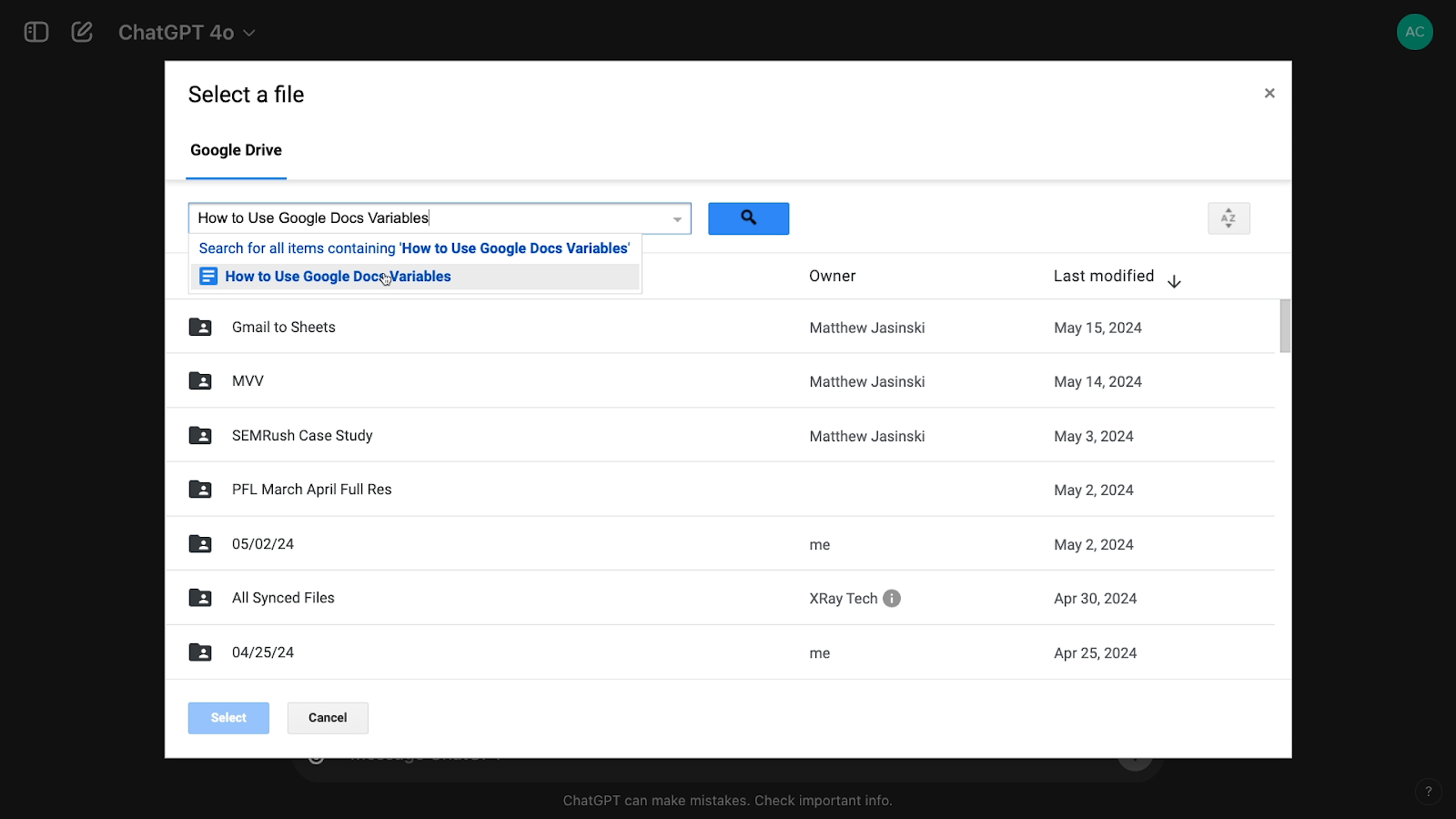
Task: Click the Cancel button
Action: click(x=328, y=718)
